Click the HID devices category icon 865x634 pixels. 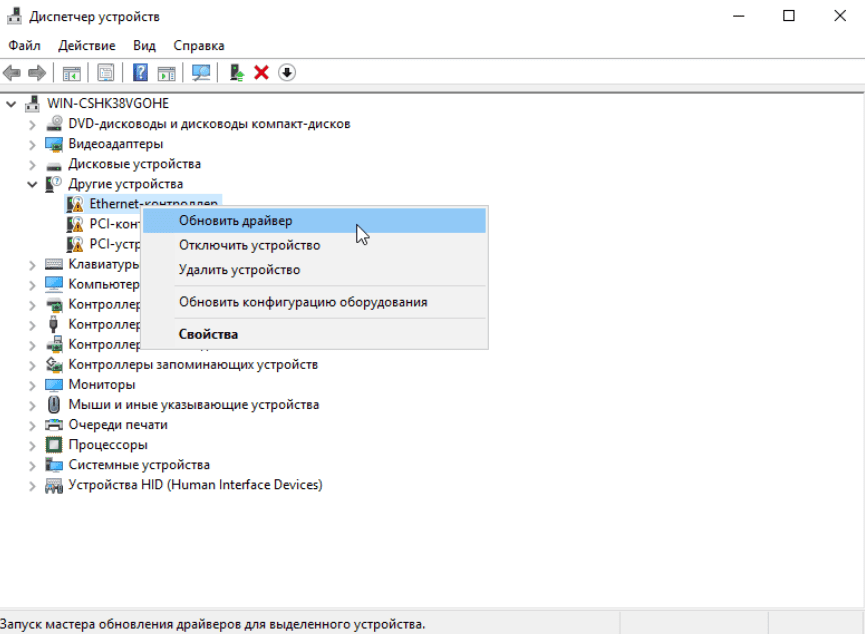(x=54, y=485)
